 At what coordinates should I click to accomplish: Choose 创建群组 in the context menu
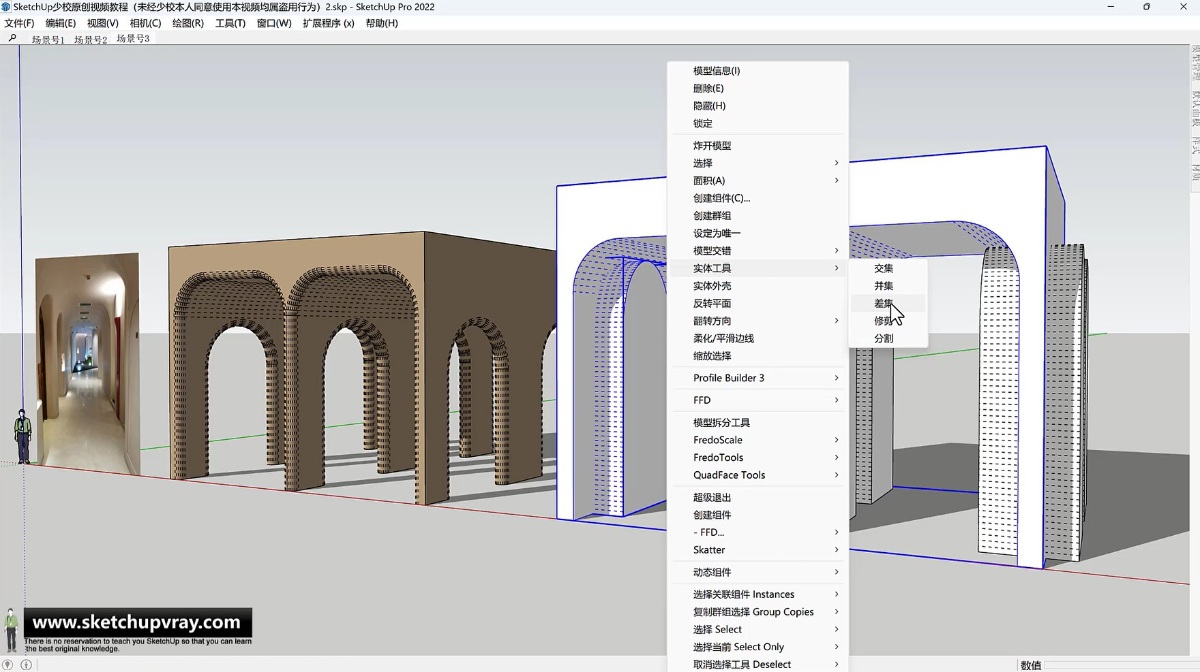(x=757, y=216)
